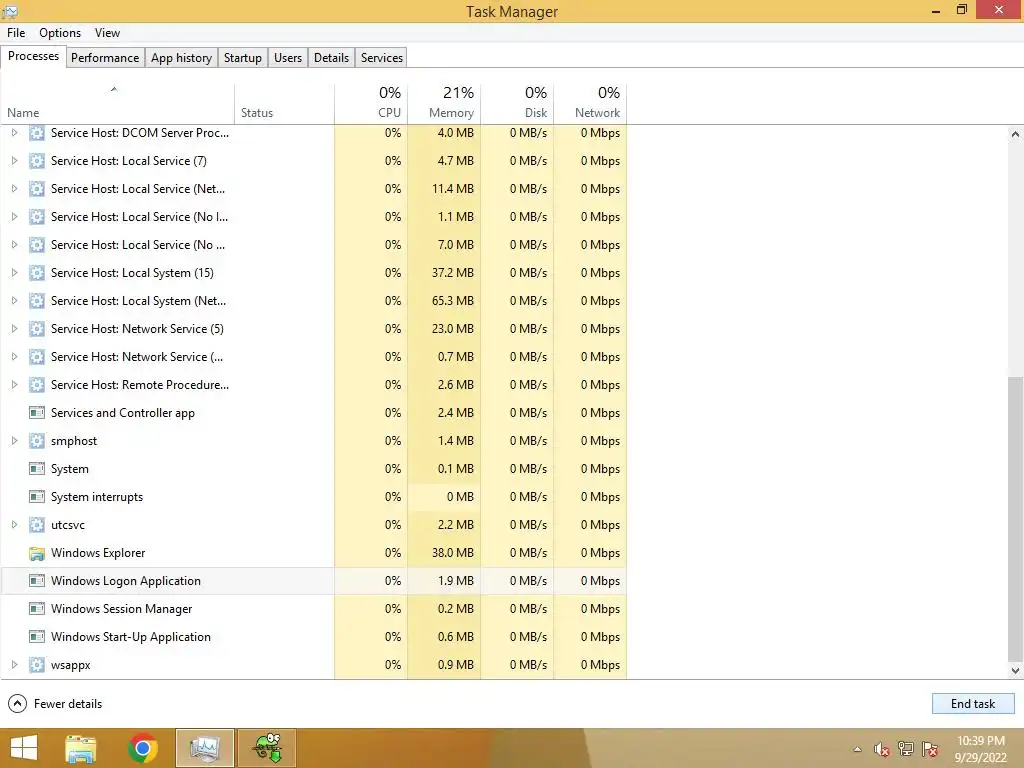Click the network status tray icon
Image resolution: width=1024 pixels, height=768 pixels.
pyautogui.click(x=906, y=750)
